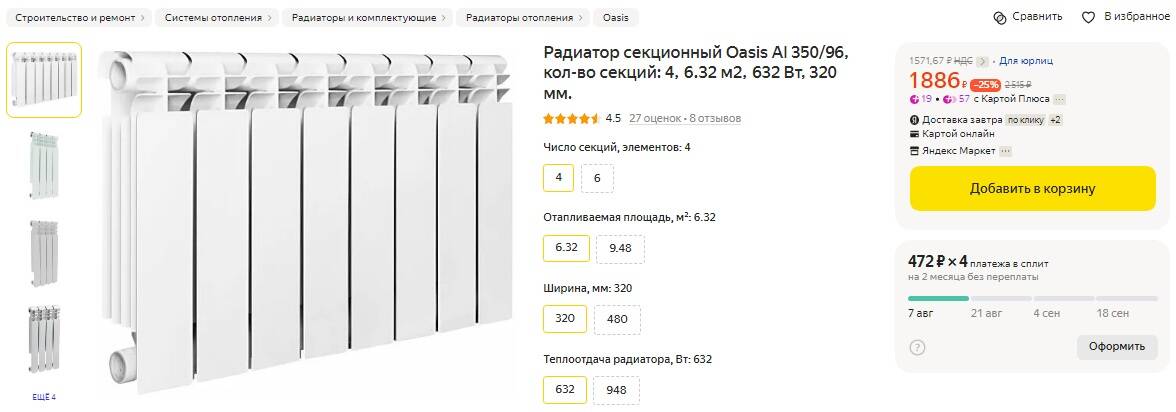Click the split payment progress bar
This screenshot has width=1176, height=412.
pyautogui.click(x=1031, y=298)
